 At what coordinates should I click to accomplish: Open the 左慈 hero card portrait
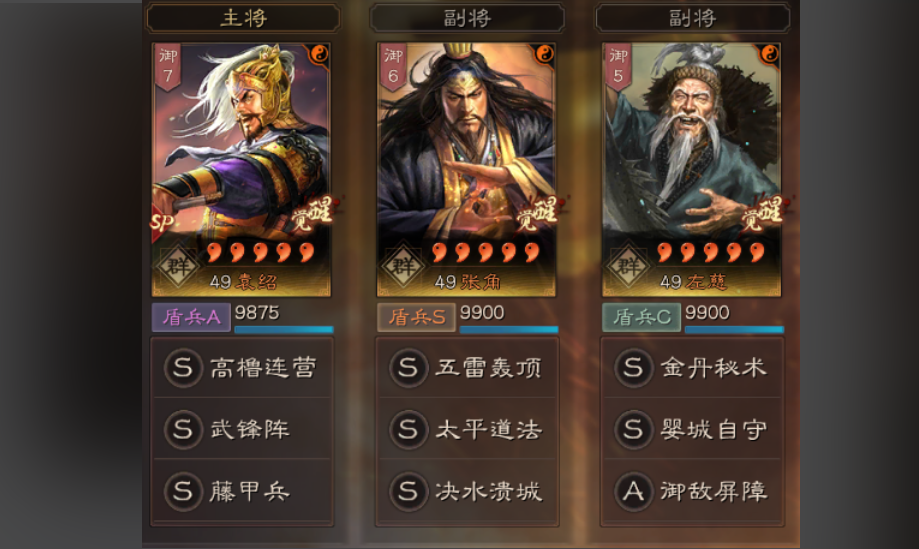pyautogui.click(x=692, y=170)
